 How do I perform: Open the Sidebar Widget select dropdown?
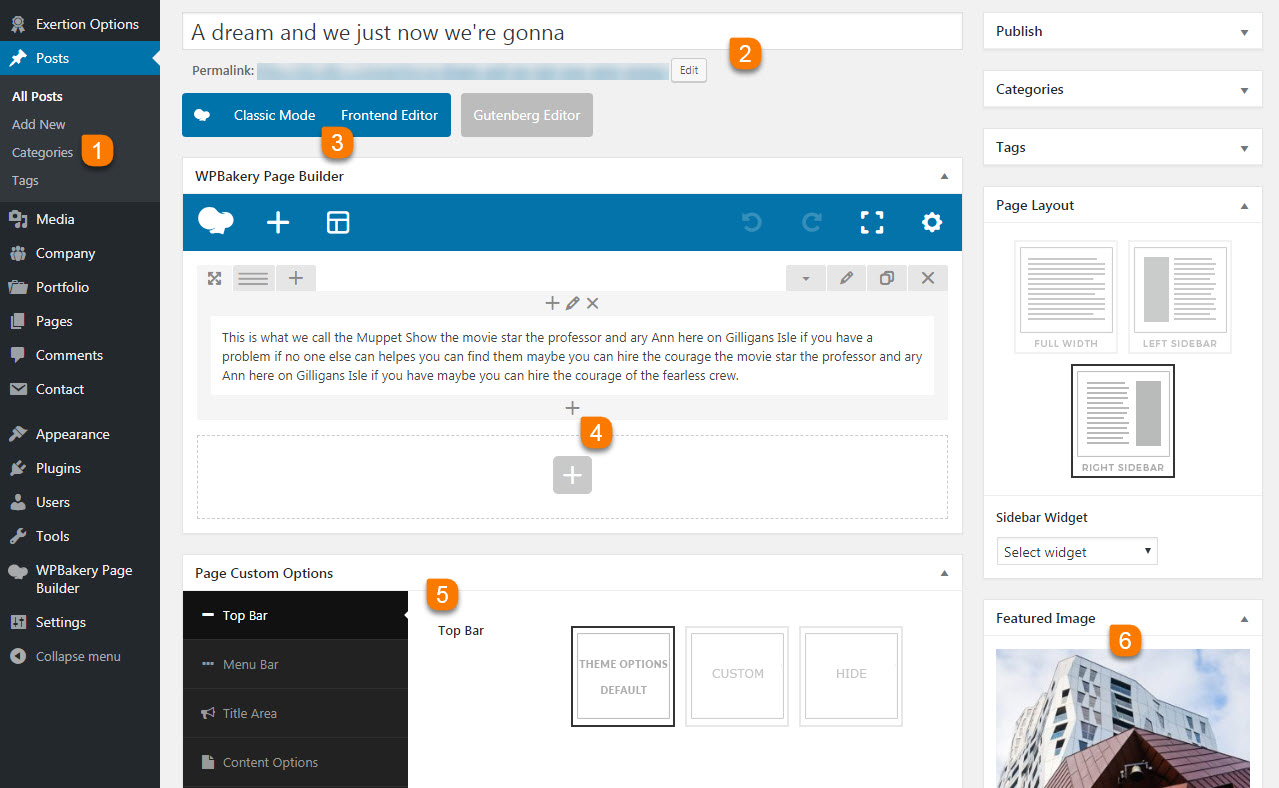(1077, 552)
